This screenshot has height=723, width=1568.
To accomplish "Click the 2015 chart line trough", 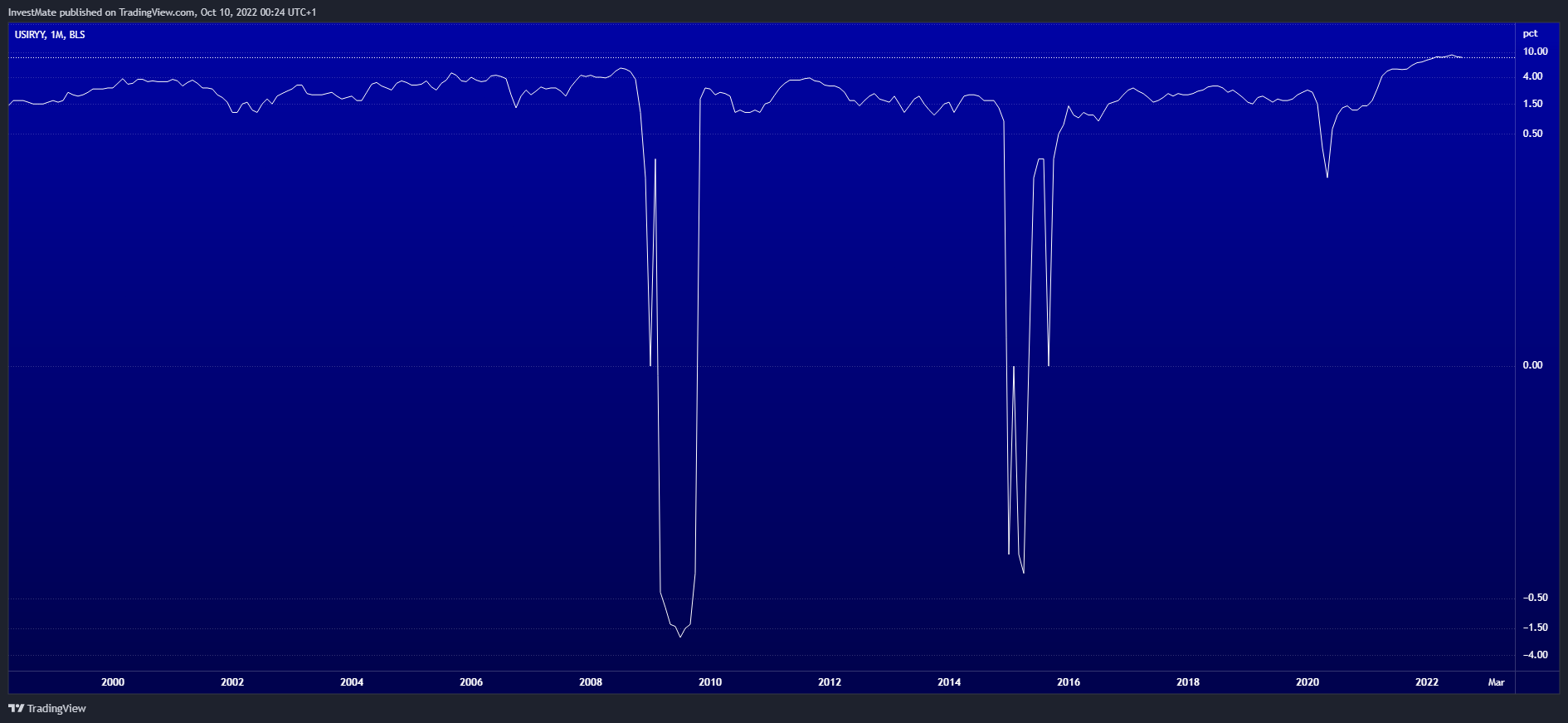I will (1024, 572).
